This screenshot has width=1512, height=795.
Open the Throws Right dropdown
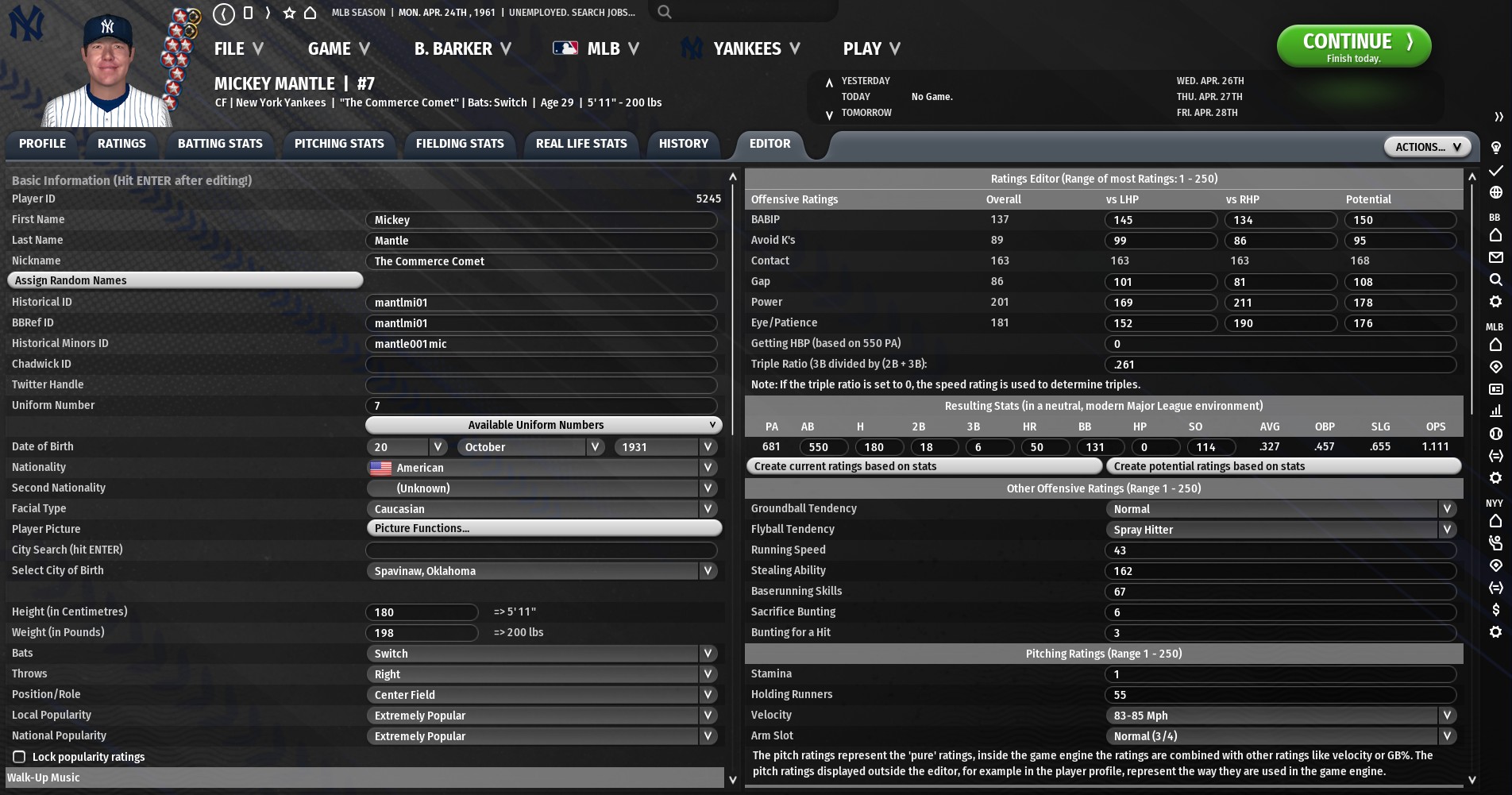(543, 674)
